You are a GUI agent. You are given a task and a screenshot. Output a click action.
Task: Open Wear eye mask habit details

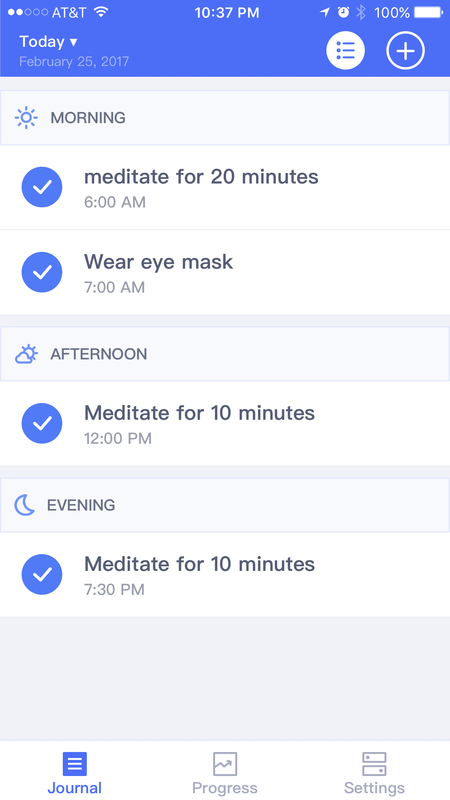pyautogui.click(x=225, y=272)
